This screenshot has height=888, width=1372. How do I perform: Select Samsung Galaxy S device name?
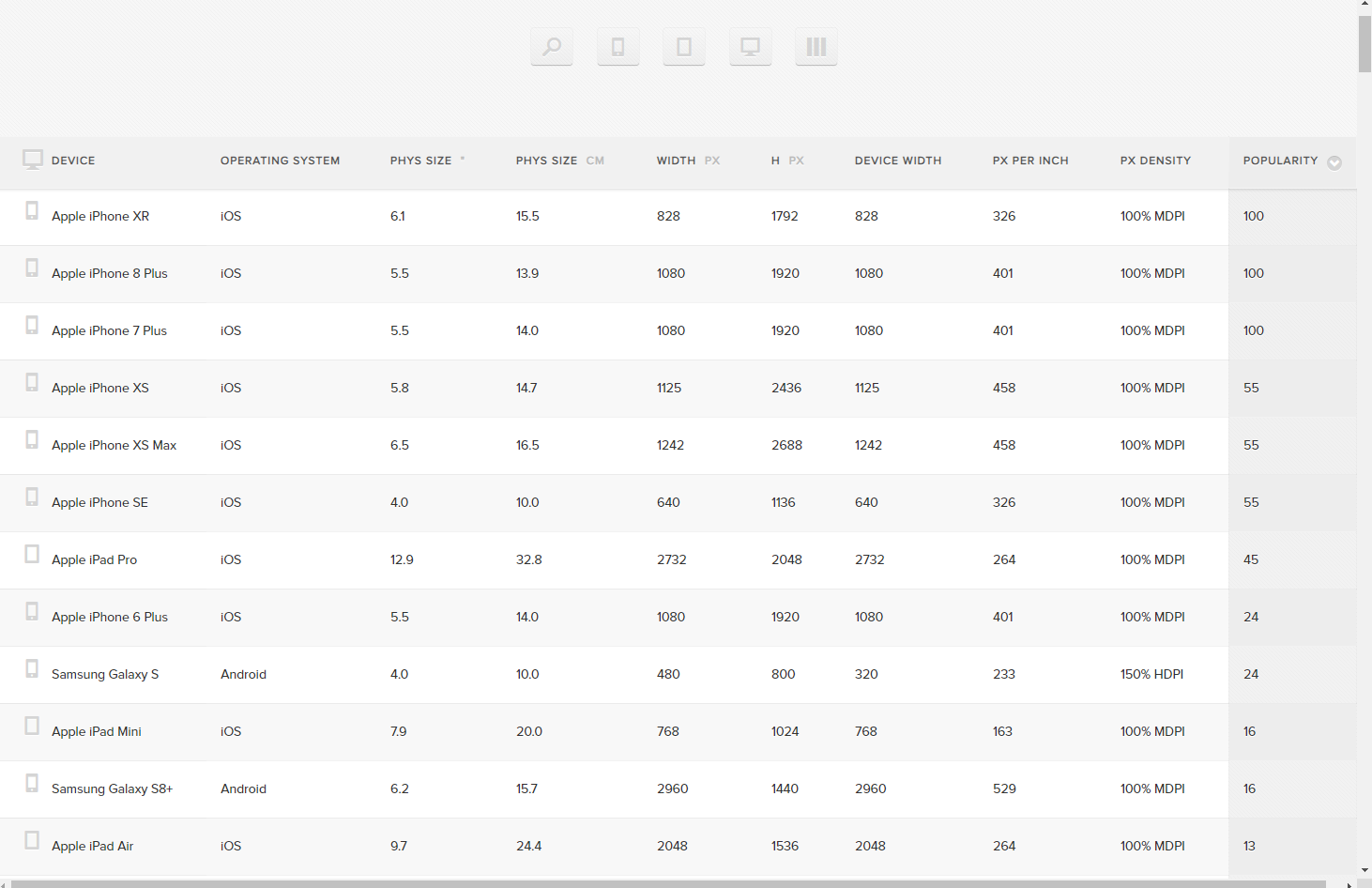105,674
